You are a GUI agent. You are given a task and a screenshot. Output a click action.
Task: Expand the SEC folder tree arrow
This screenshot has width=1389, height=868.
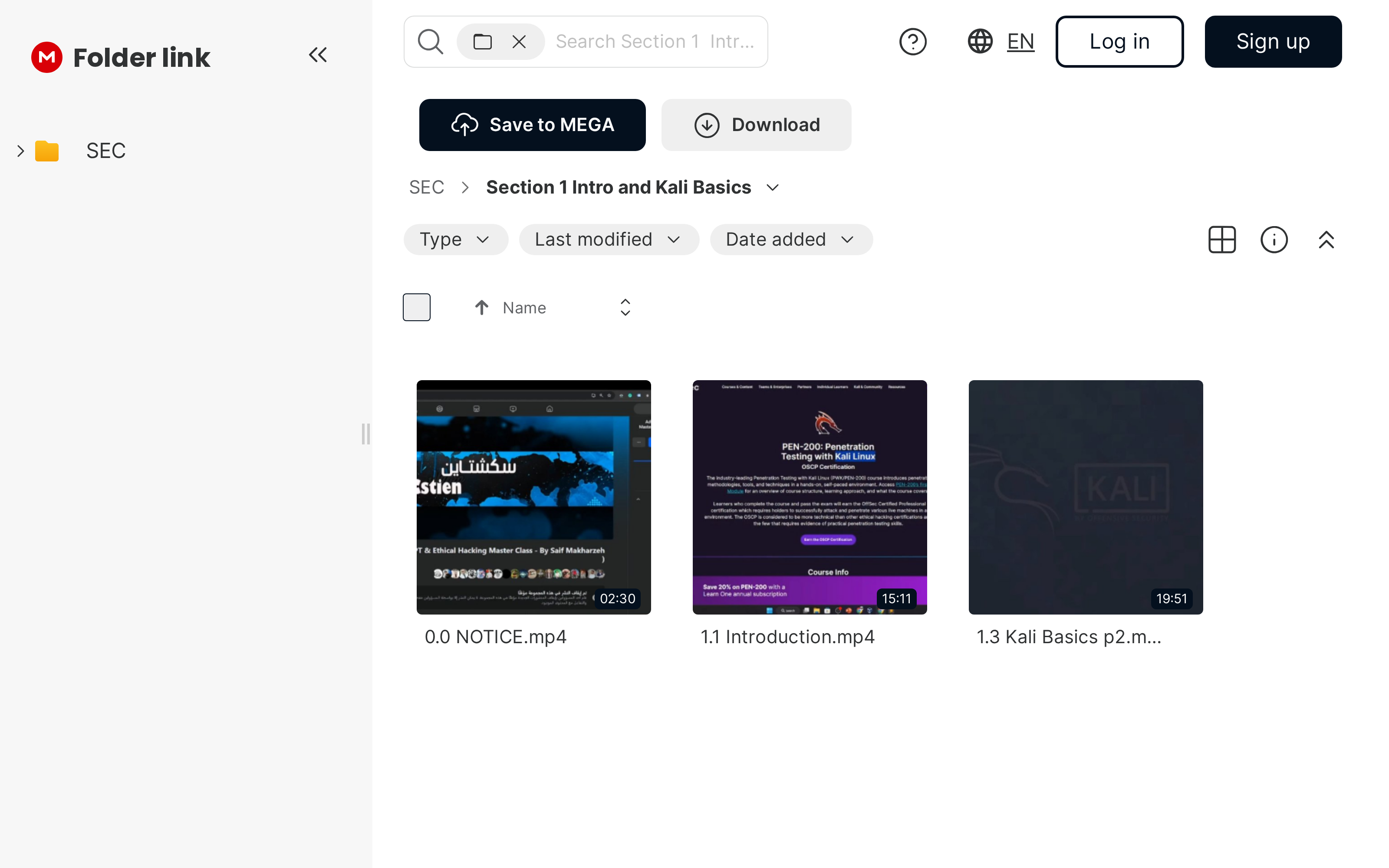coord(21,151)
